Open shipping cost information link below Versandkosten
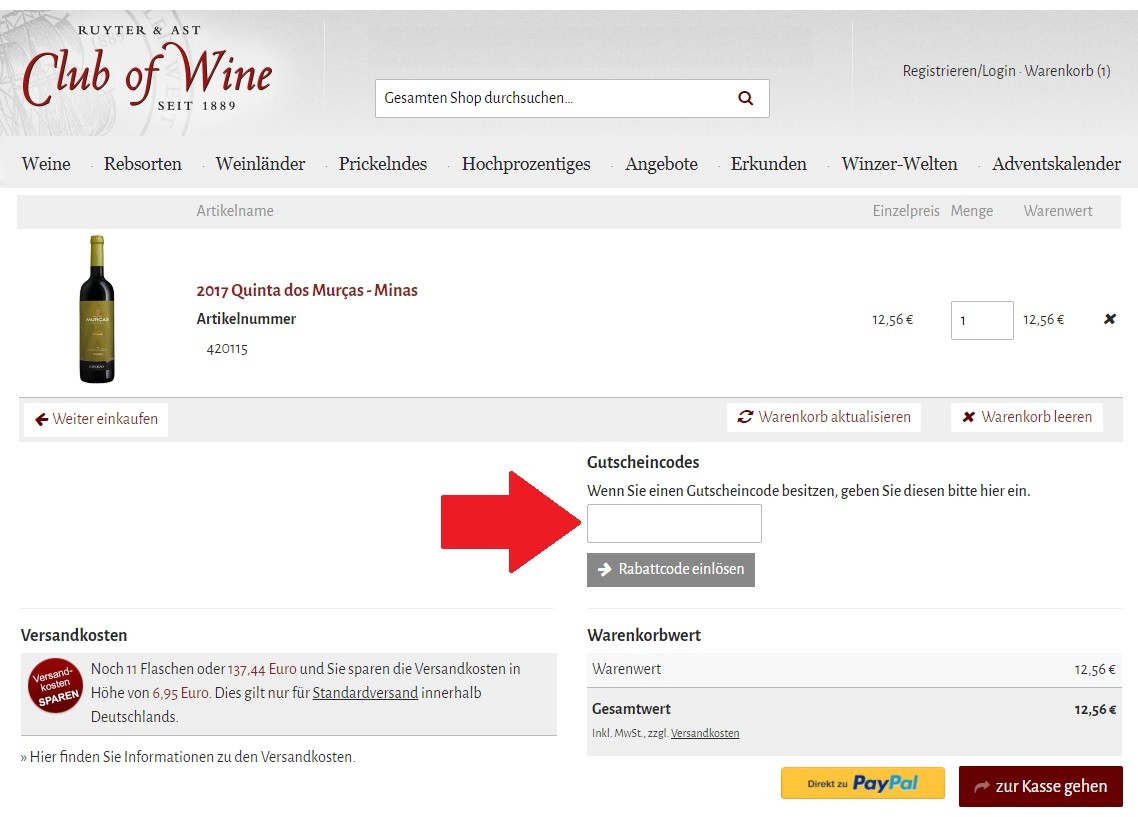 pos(188,757)
